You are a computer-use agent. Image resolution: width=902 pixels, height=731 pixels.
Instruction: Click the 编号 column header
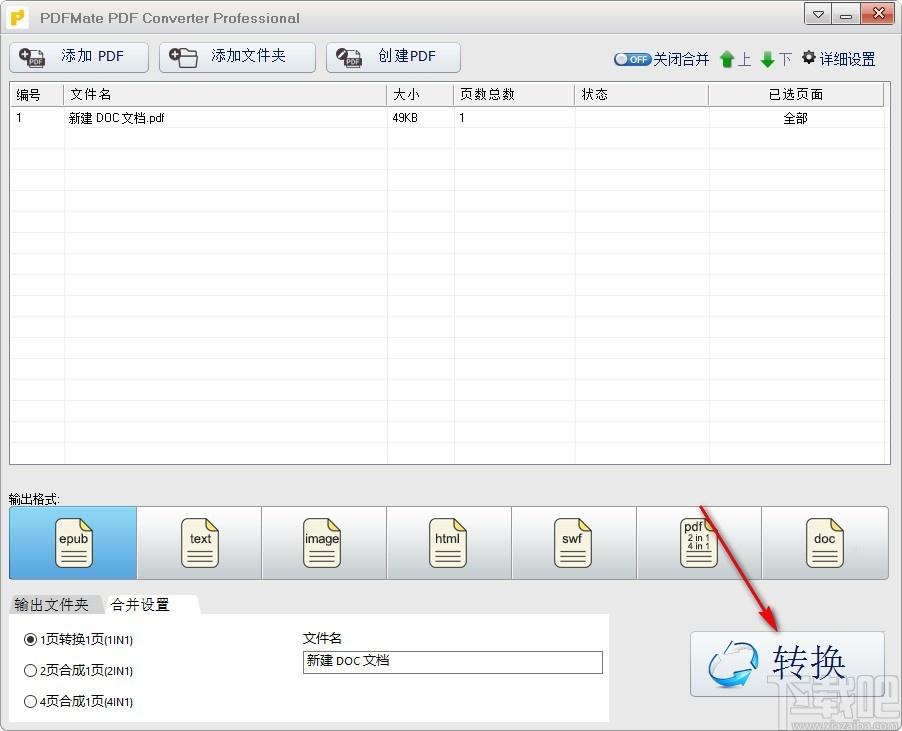(x=37, y=94)
